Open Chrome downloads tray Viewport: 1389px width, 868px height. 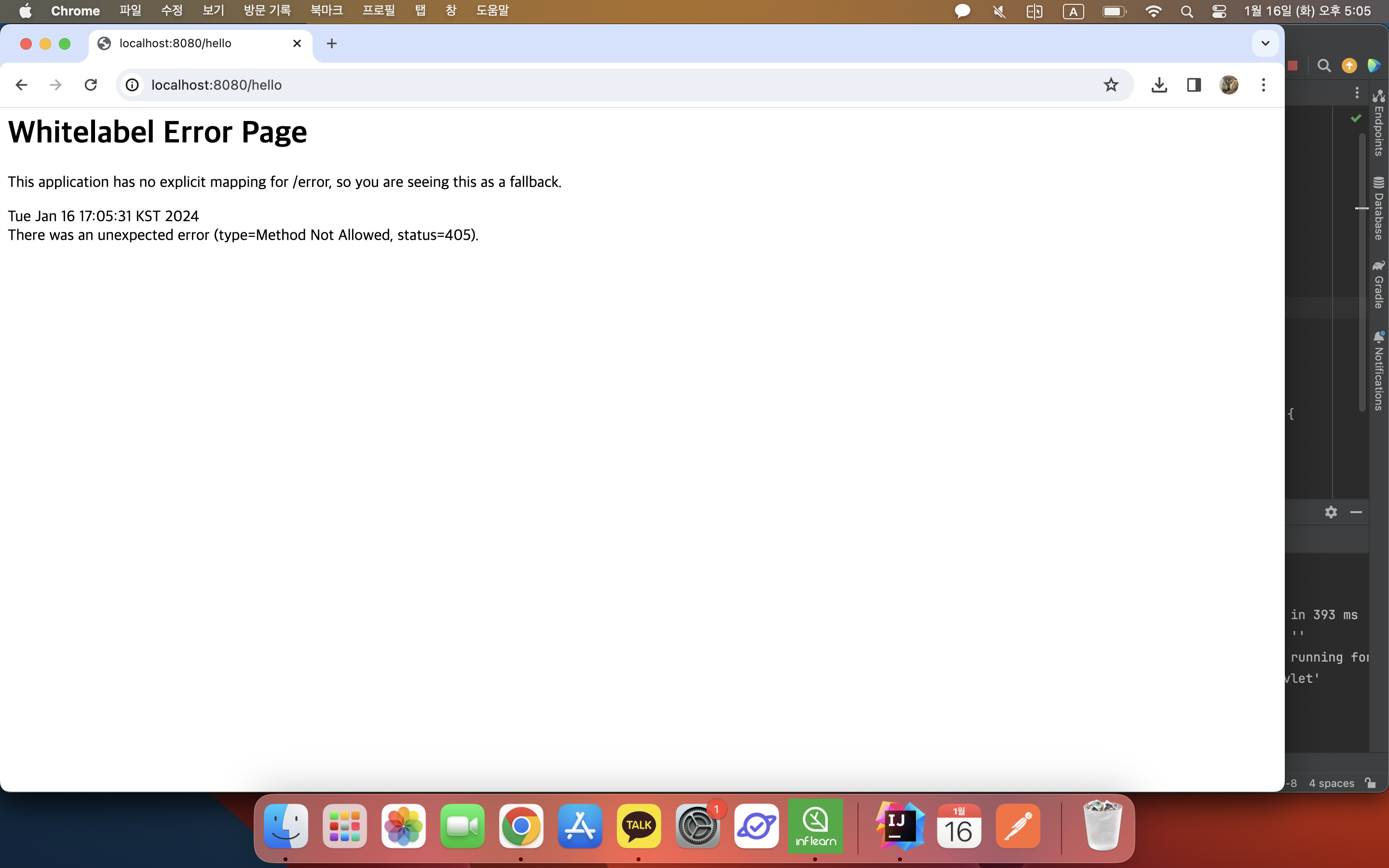[x=1159, y=85]
